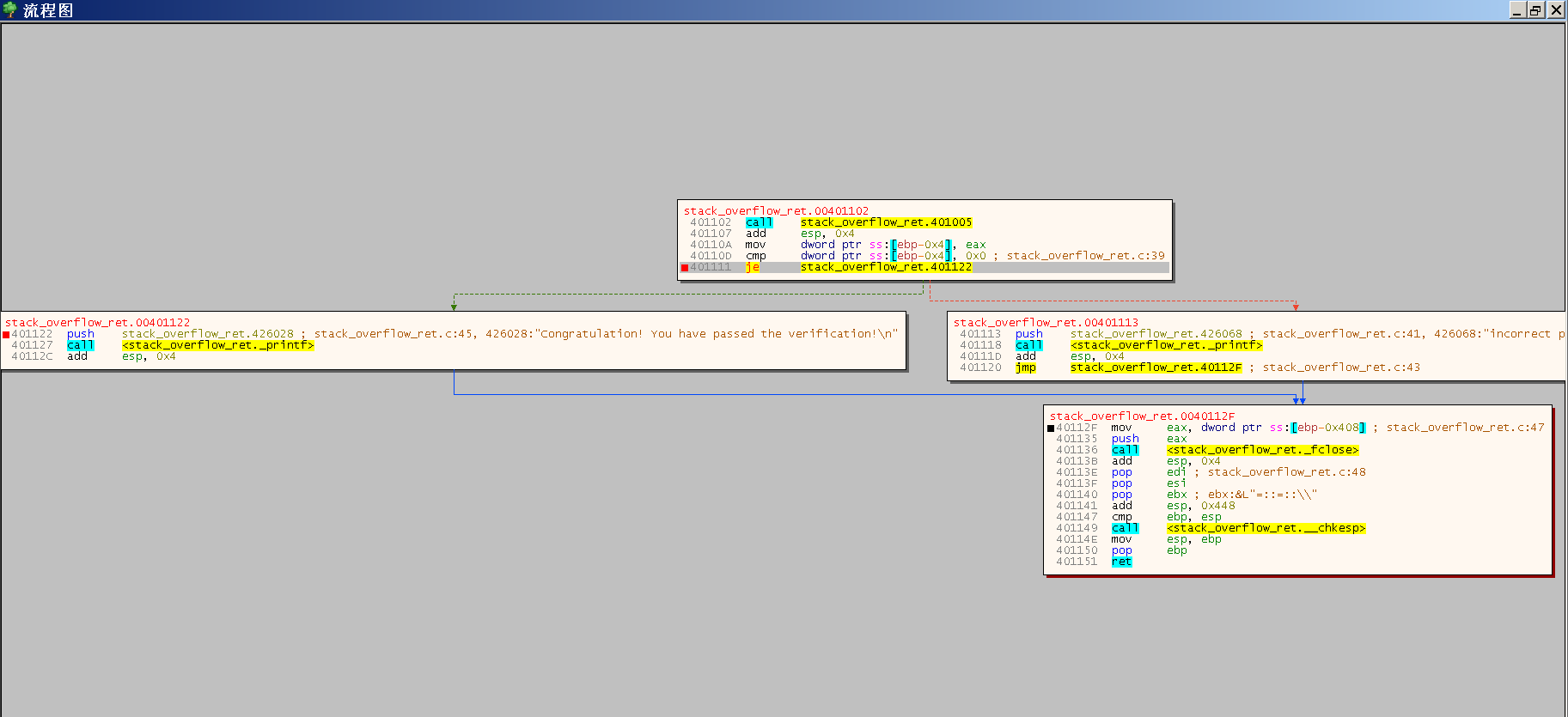Click the __chkesp call instruction
Viewport: 1568px width, 717px height.
click(x=1266, y=528)
